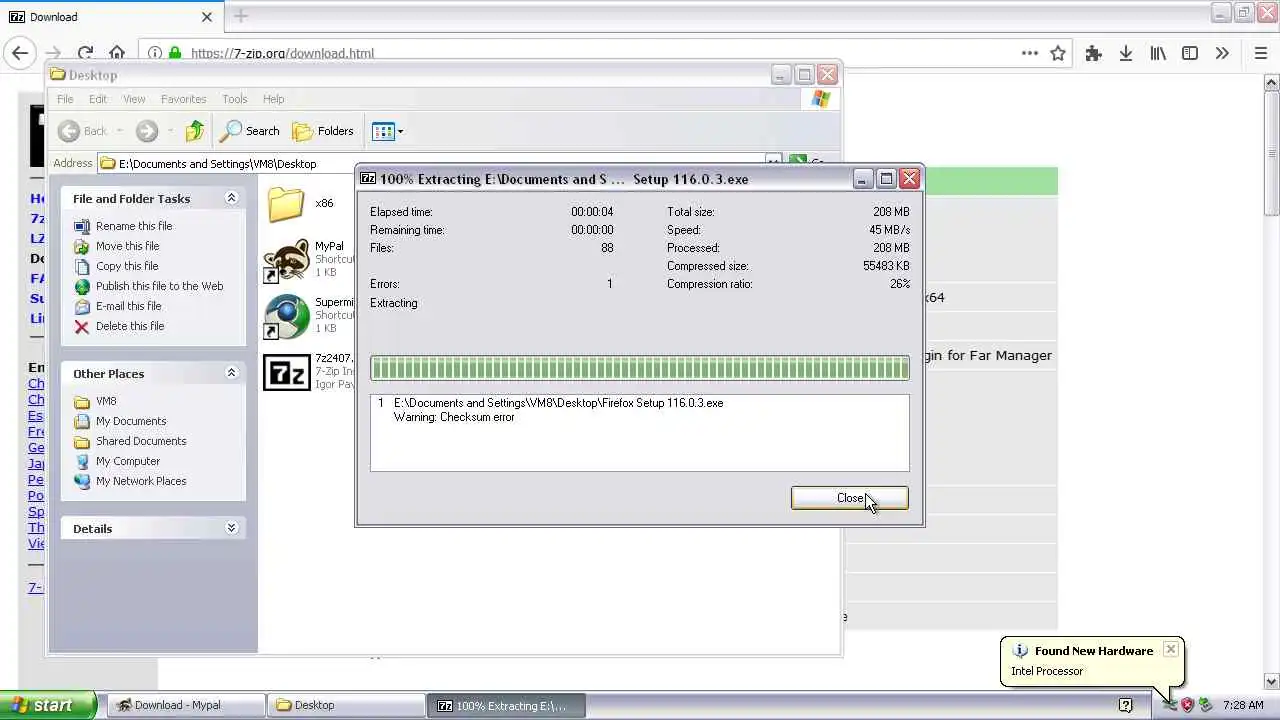Click Explorer address bar path field
Viewport: 1280px width, 720px height.
(x=430, y=163)
